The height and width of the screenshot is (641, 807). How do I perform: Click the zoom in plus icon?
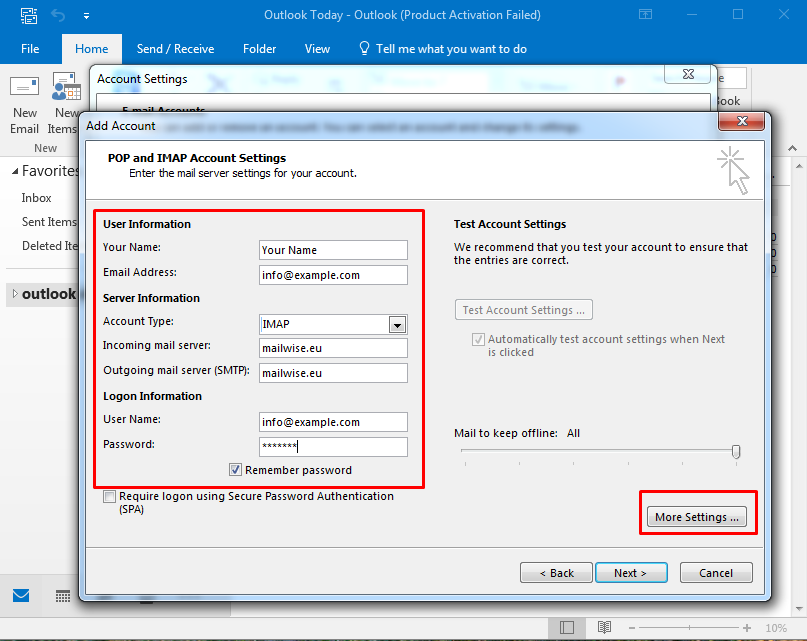[x=747, y=628]
